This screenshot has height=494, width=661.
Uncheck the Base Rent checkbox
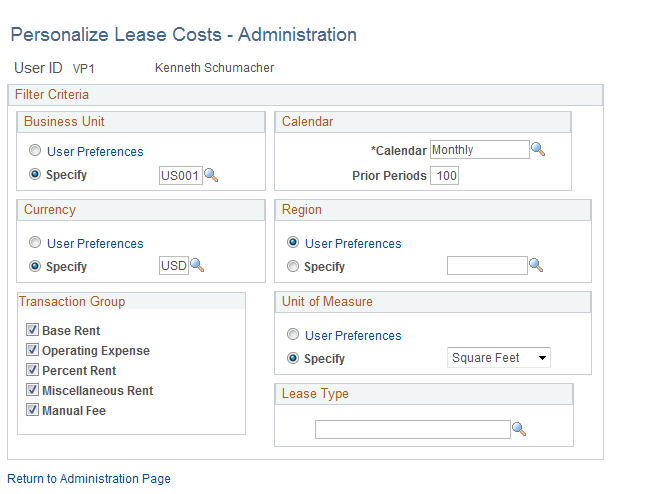(33, 331)
